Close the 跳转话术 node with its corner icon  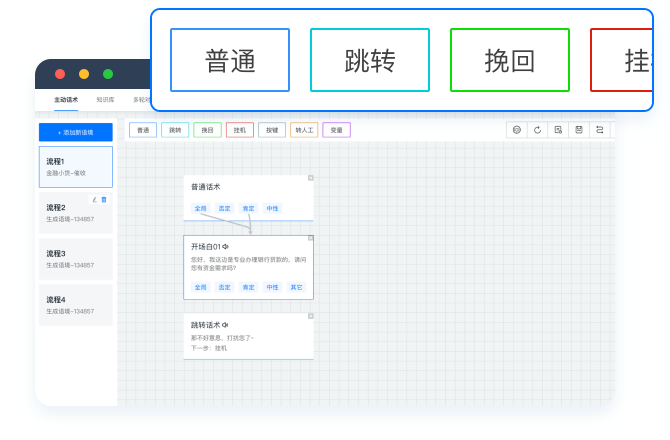[311, 315]
